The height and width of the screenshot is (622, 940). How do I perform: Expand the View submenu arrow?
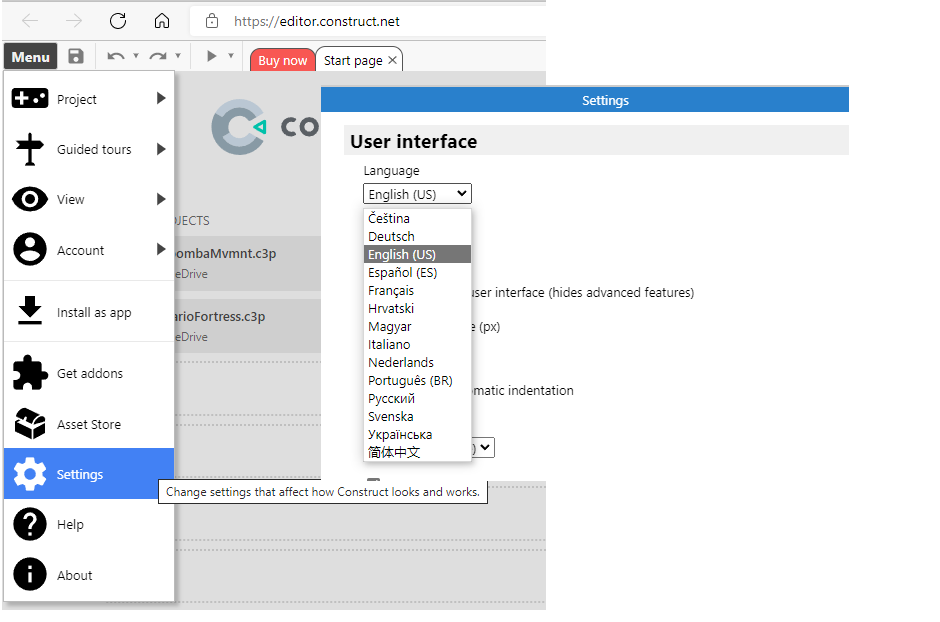(x=161, y=199)
